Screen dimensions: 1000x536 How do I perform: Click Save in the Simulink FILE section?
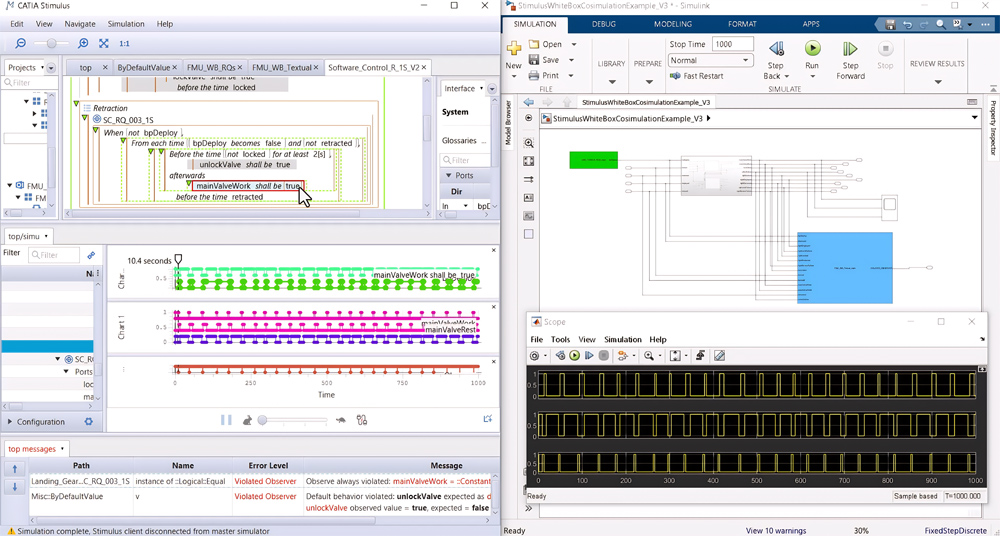(x=544, y=60)
